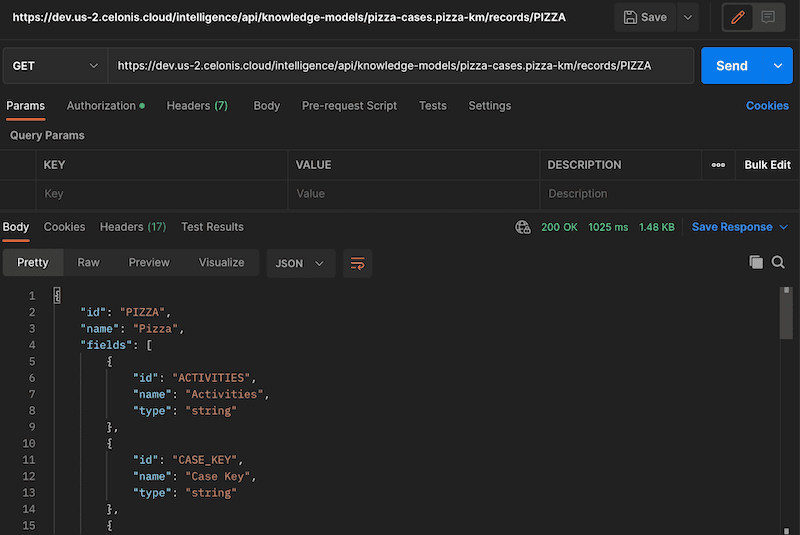Select the Raw response view
The width and height of the screenshot is (800, 535).
[x=89, y=262]
